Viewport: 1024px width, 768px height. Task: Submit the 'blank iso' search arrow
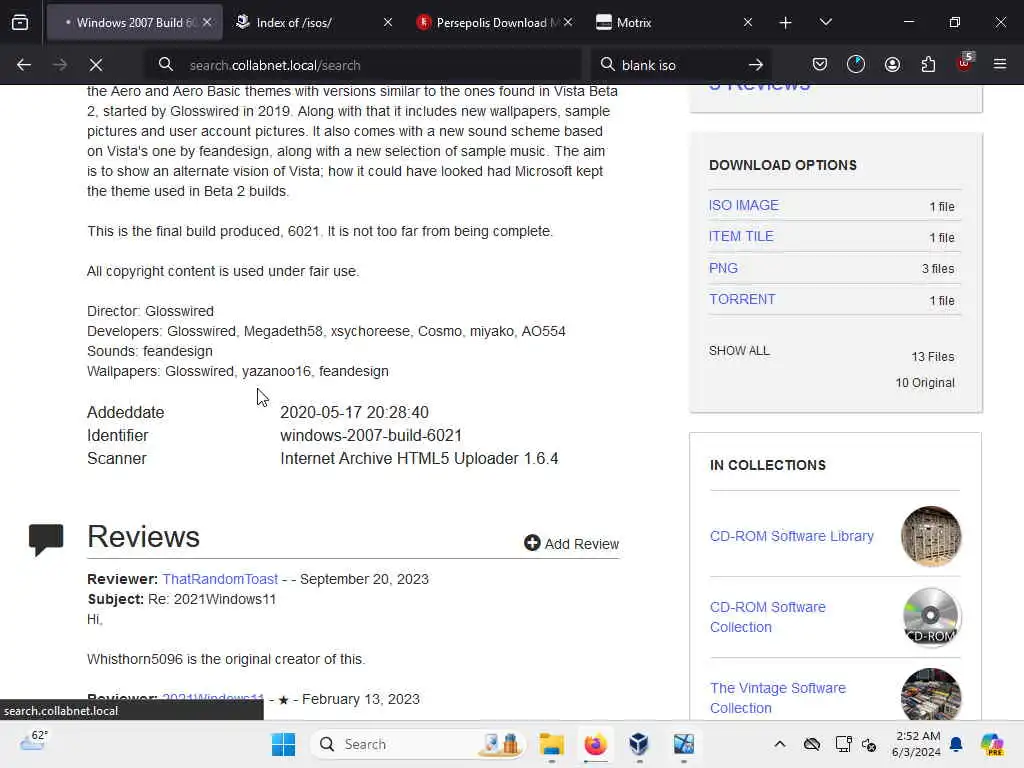(x=756, y=65)
